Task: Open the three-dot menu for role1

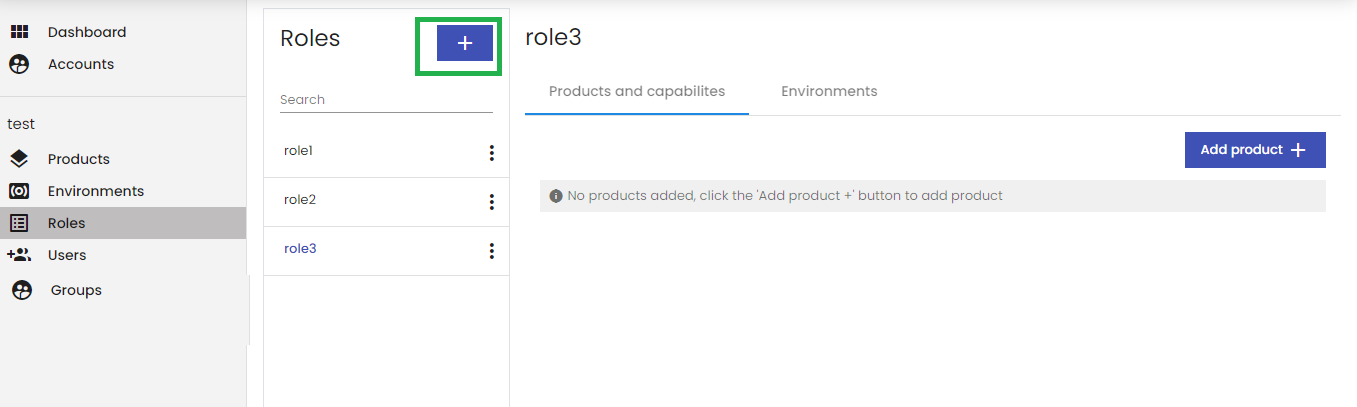Action: (491, 153)
